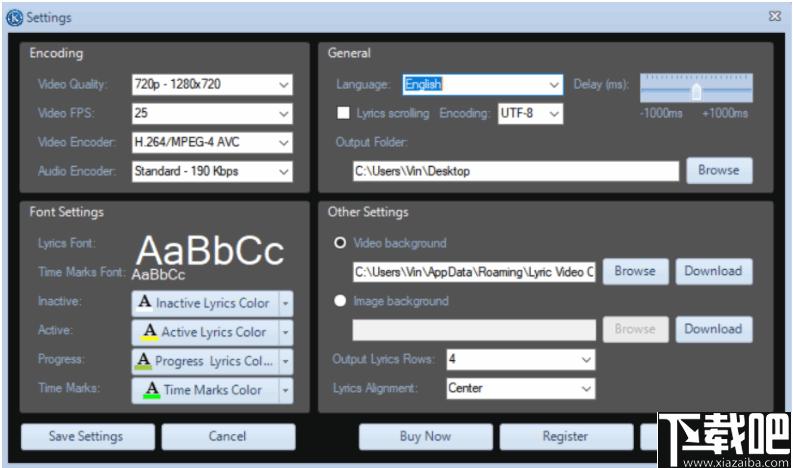The width and height of the screenshot is (793, 468).
Task: Click the large AaBbCc Lyrics Font preview
Action: click(210, 250)
